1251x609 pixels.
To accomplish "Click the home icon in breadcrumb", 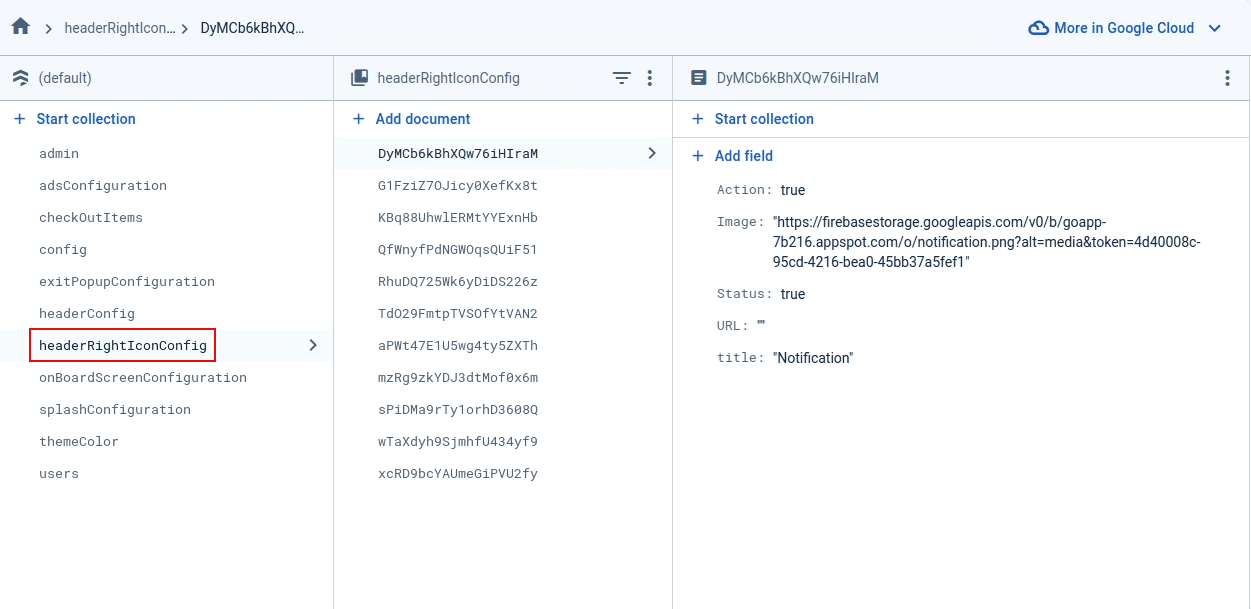I will pos(20,27).
